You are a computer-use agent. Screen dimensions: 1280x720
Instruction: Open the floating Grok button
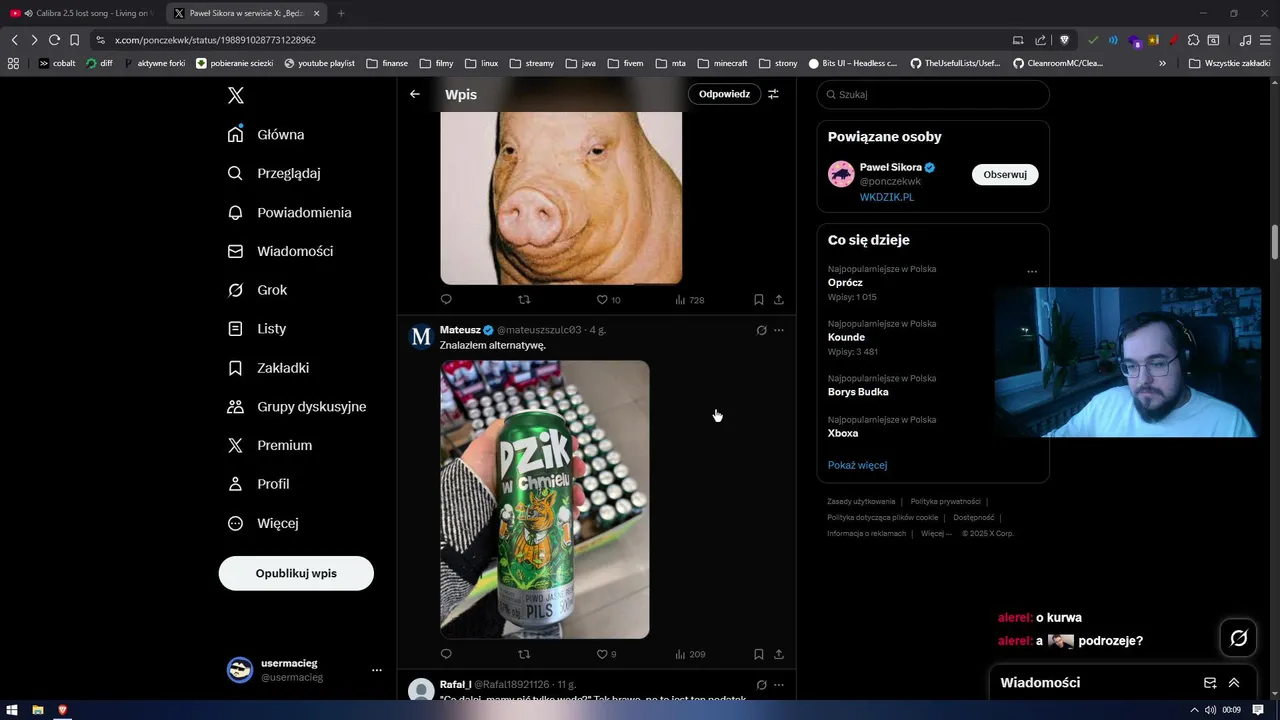coord(1238,638)
